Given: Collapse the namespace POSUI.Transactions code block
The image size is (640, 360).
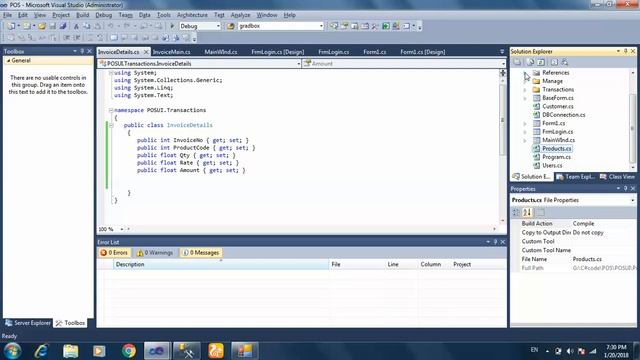Looking at the screenshot, I should tap(111, 110).
